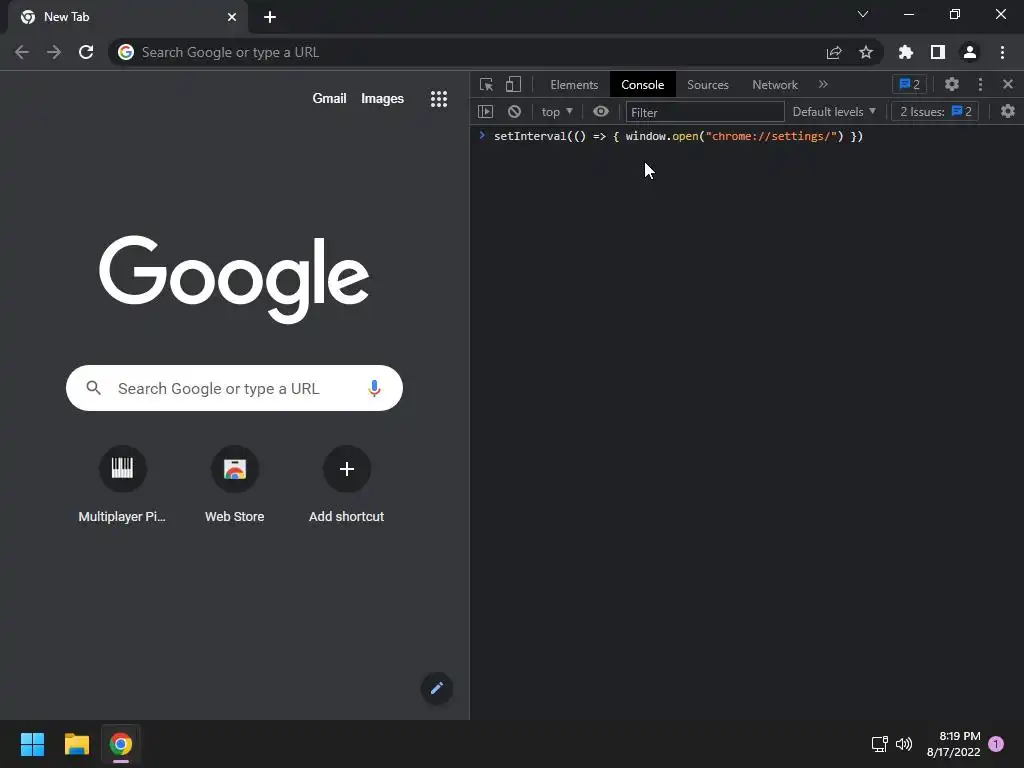The image size is (1024, 768).
Task: Open the profile avatar menu
Action: (970, 52)
